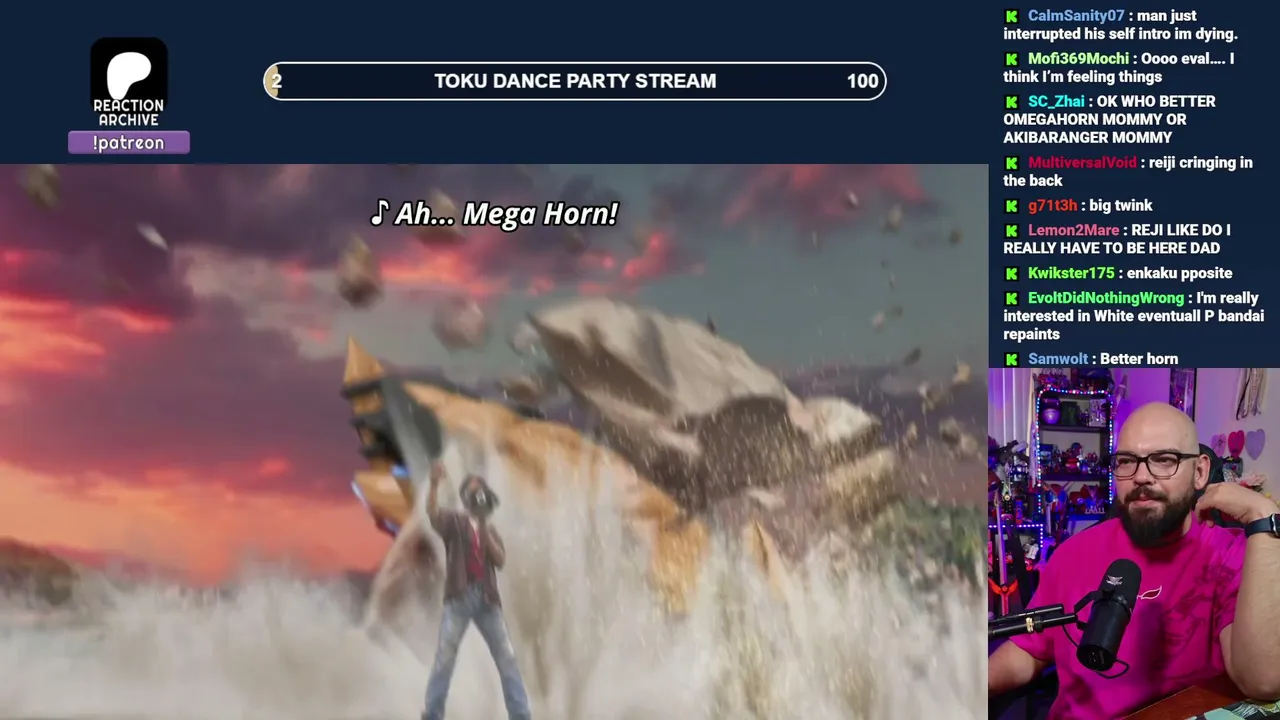Click the Samwolt username in chat
The width and height of the screenshot is (1280, 720).
[1058, 359]
